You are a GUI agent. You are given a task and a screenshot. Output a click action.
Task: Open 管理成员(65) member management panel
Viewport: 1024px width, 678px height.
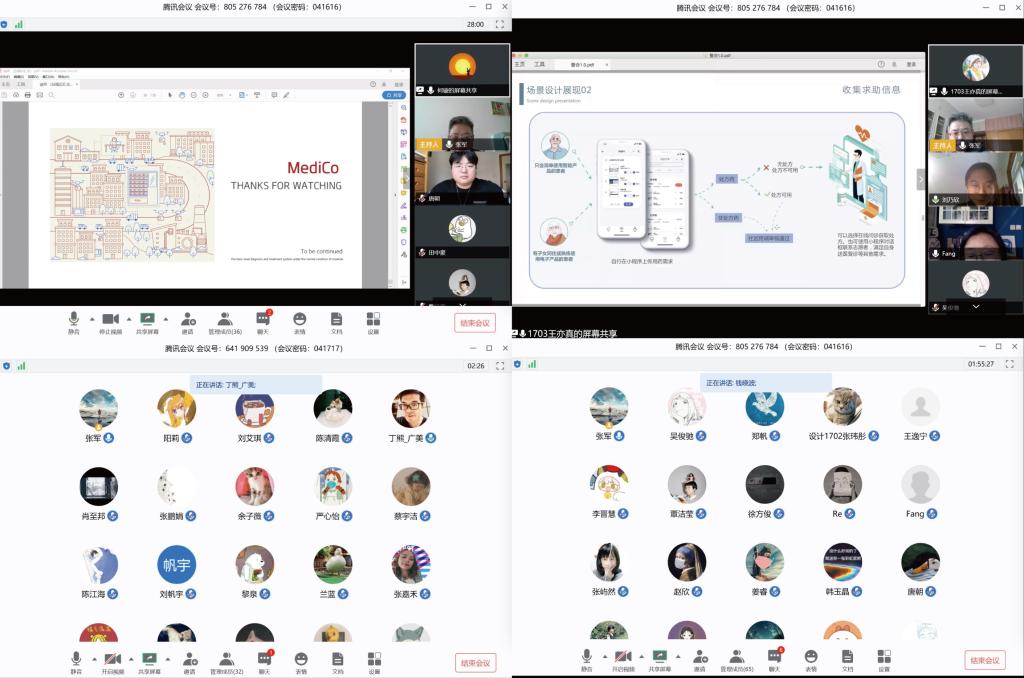pos(736,659)
